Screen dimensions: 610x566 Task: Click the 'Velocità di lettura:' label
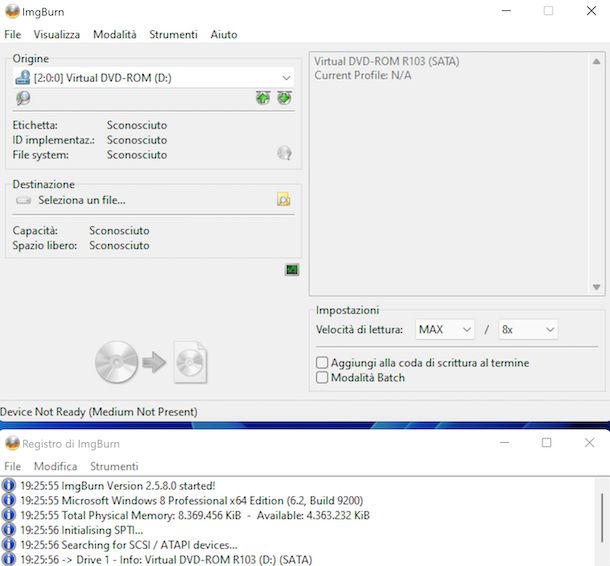[359, 330]
